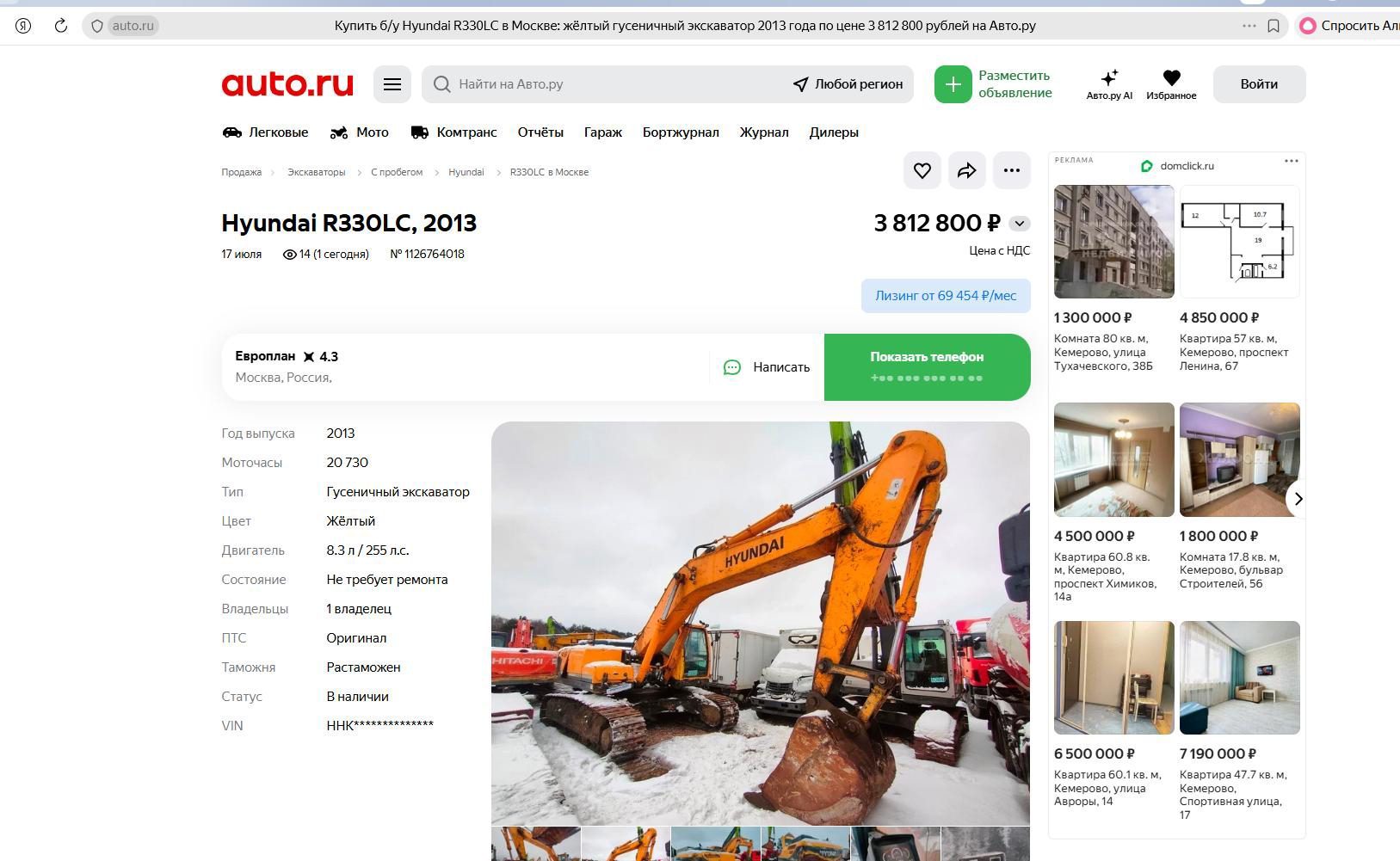1400x861 pixels.
Task: Open the Любой регион region selector
Action: point(848,84)
